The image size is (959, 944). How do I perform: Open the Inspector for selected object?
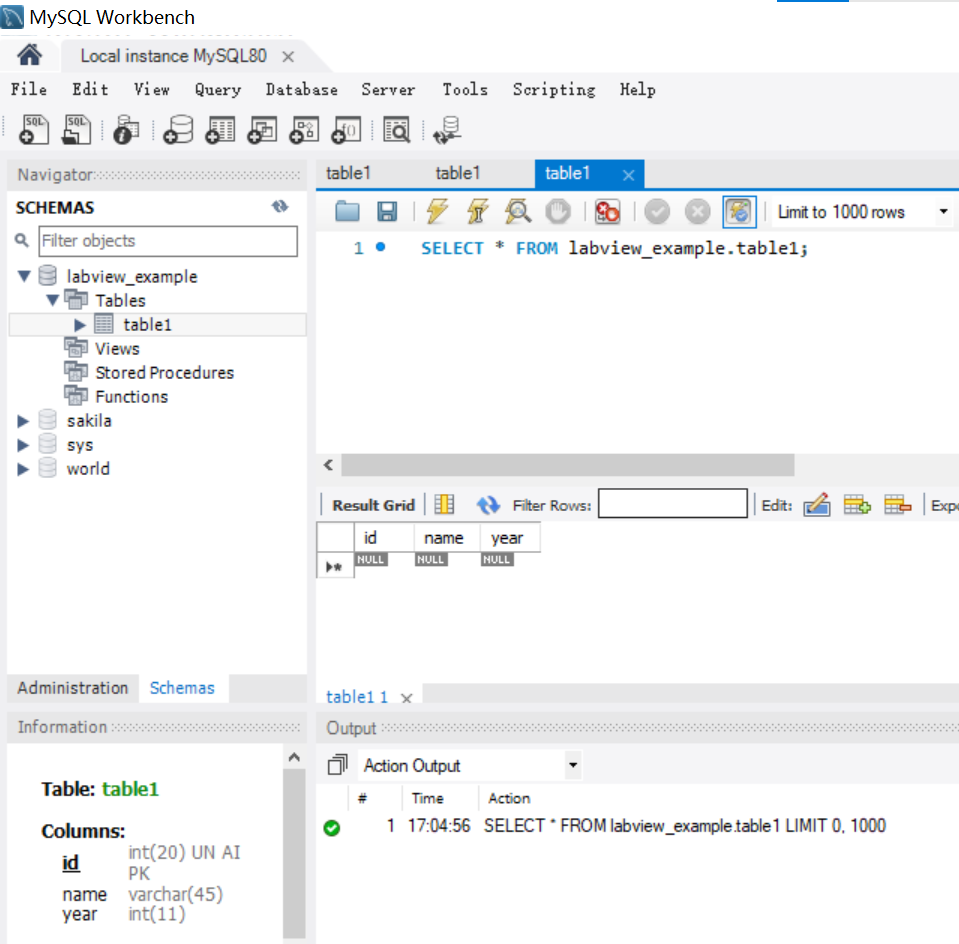tap(126, 130)
